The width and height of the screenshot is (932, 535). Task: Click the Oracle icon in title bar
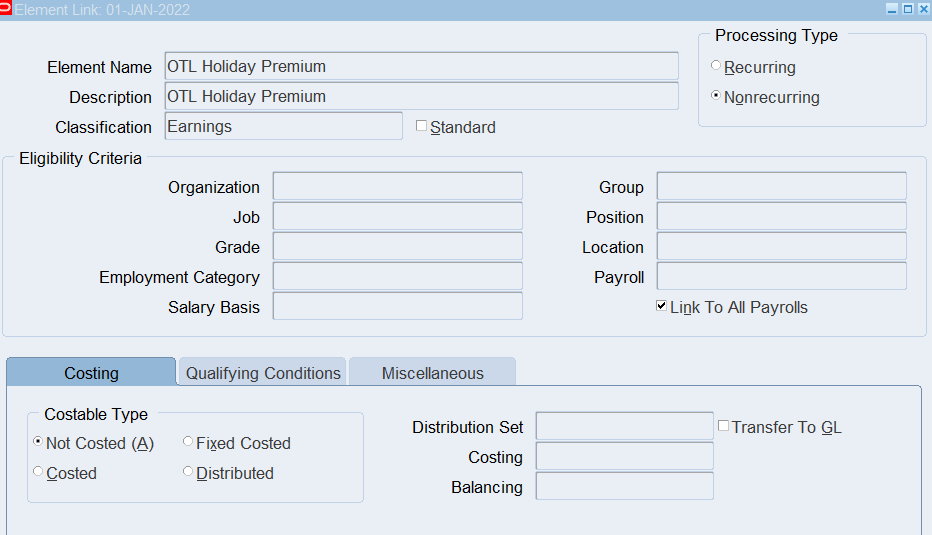(x=6, y=9)
